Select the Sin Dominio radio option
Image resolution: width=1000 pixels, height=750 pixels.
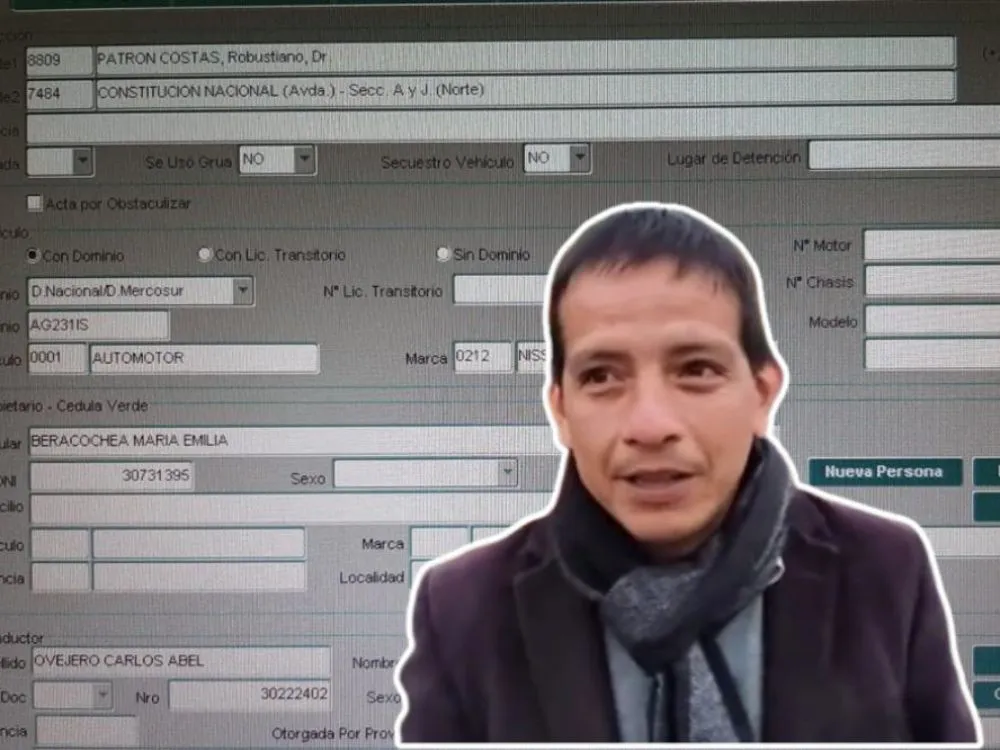pyautogui.click(x=443, y=255)
